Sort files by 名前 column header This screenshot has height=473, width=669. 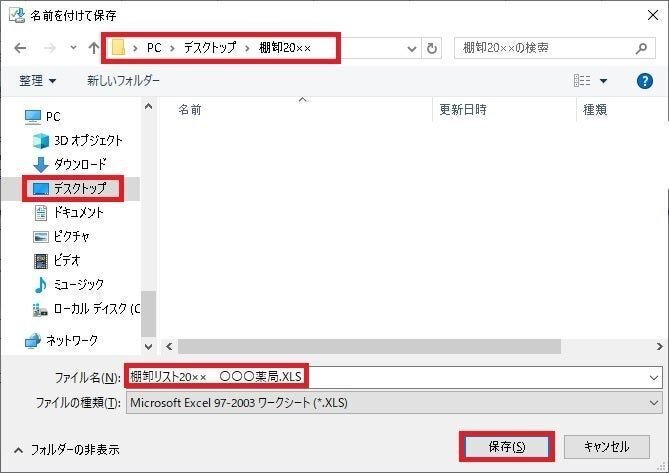[x=189, y=110]
